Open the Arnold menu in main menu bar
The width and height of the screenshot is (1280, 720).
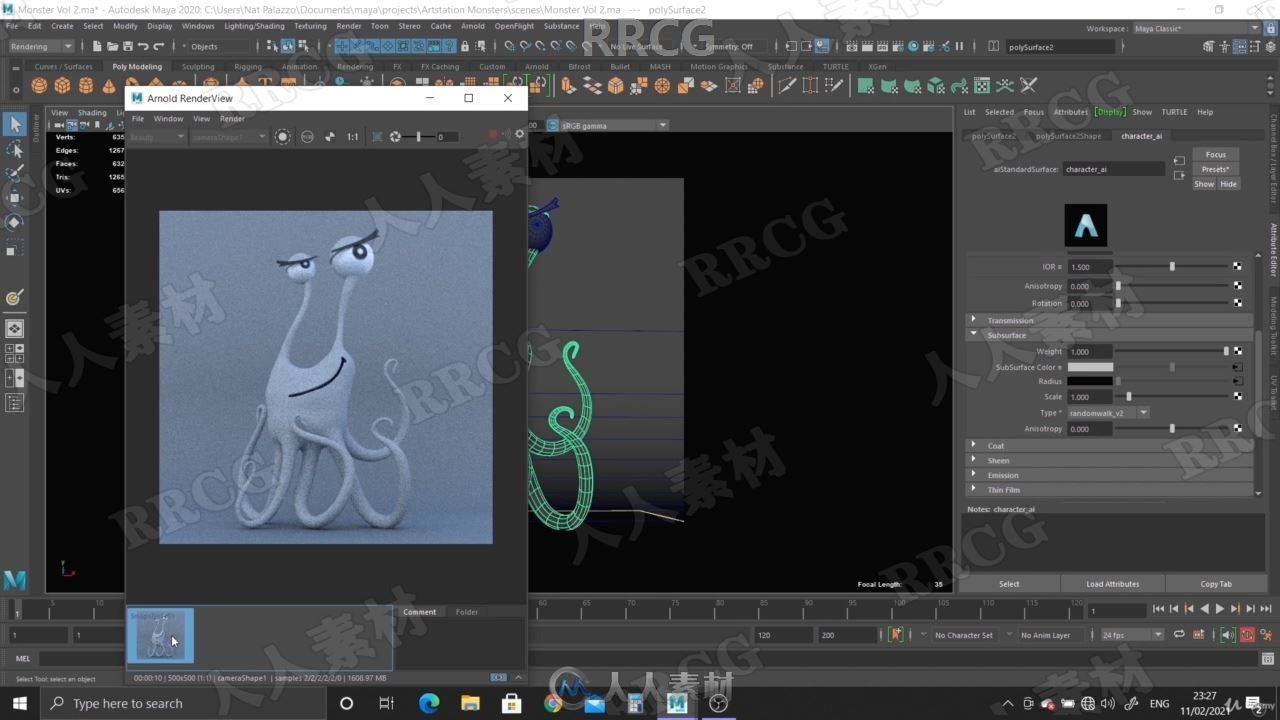pos(472,26)
